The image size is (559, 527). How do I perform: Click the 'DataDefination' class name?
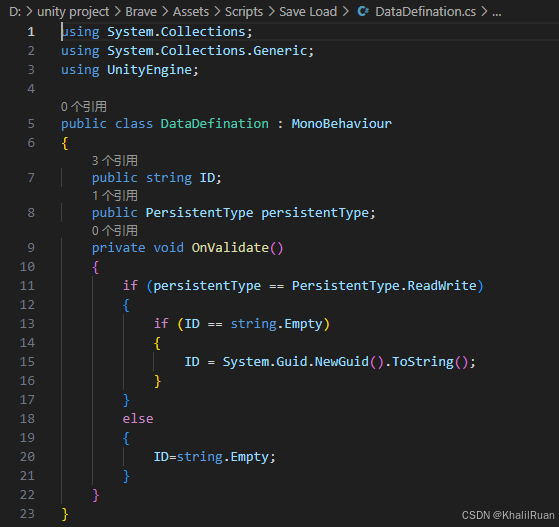coord(215,124)
